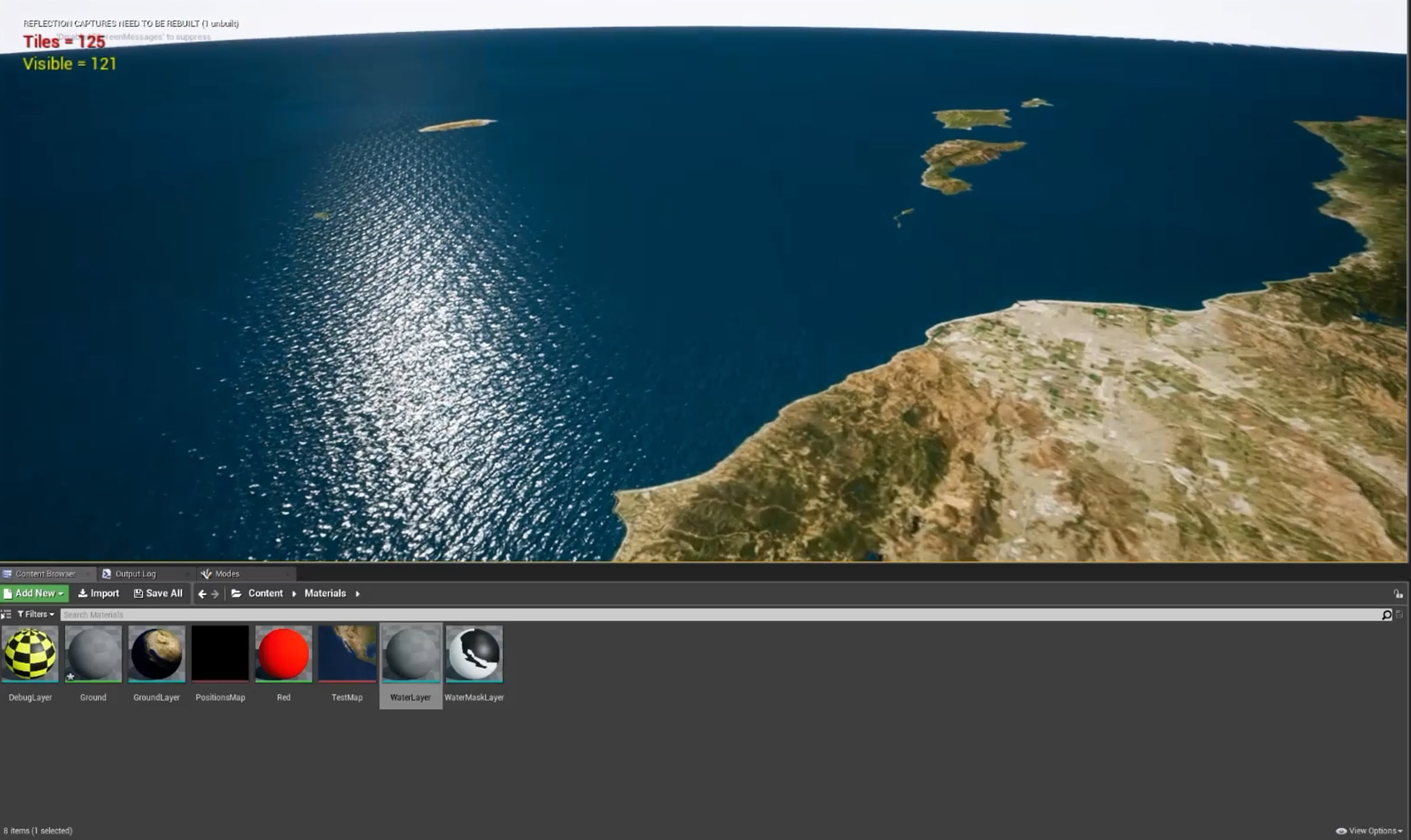This screenshot has width=1411, height=840.
Task: Switch to the Output Log tab
Action: 136,573
